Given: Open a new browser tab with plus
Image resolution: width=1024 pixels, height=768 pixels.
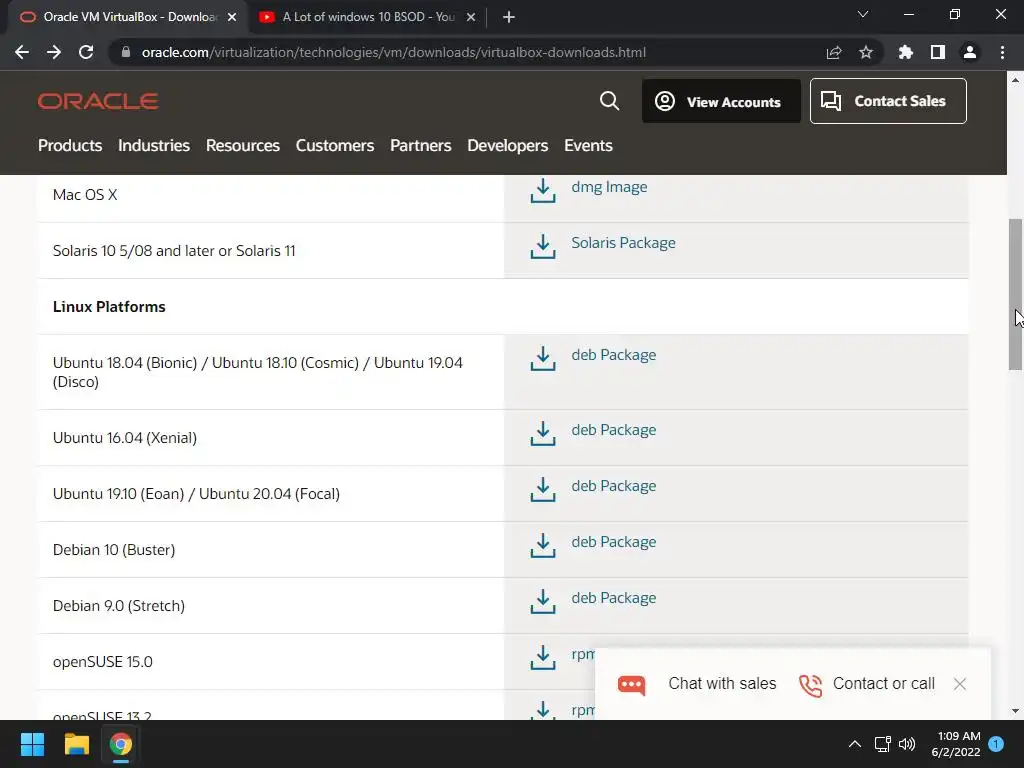Looking at the screenshot, I should [509, 17].
